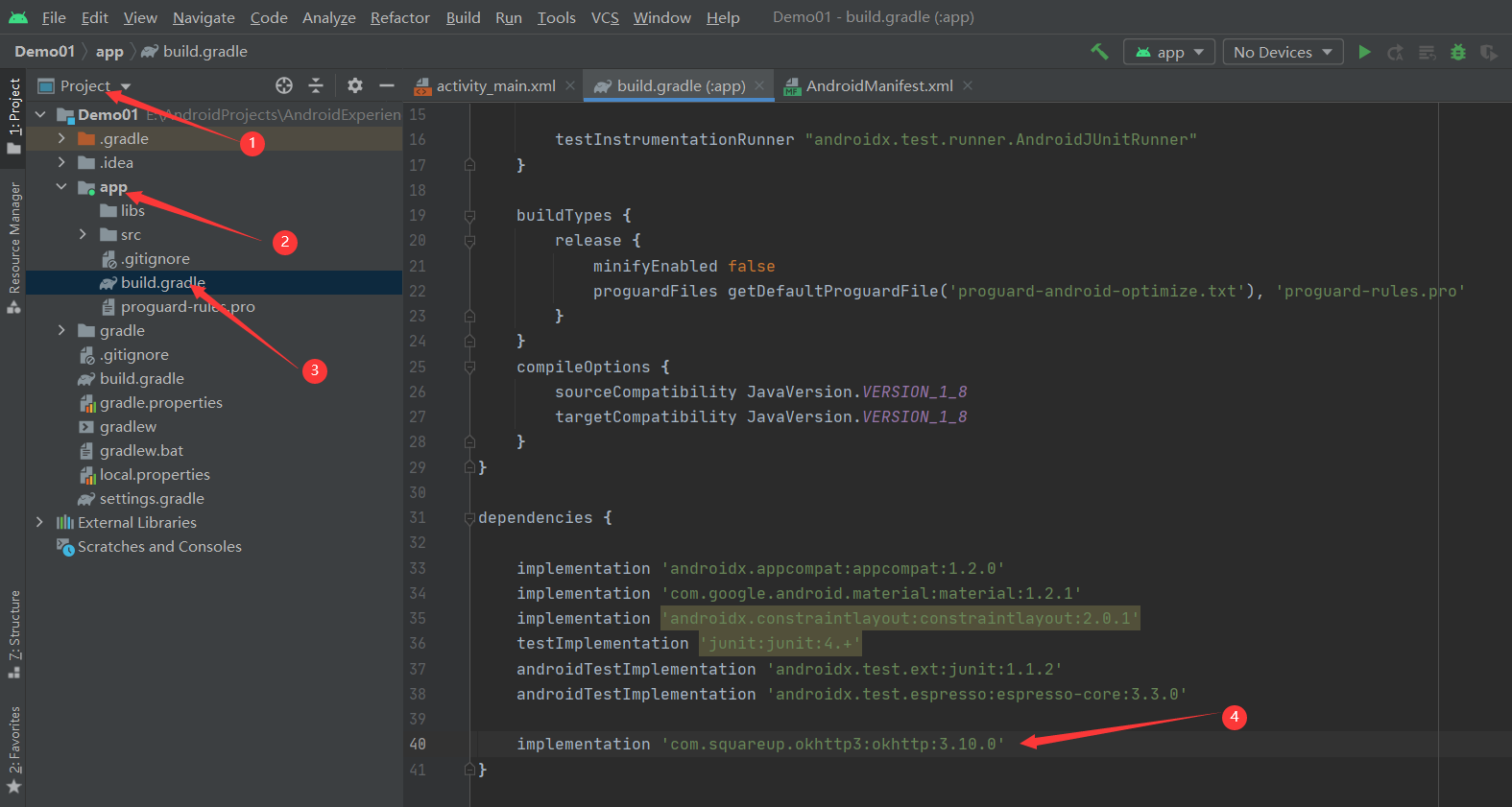The height and width of the screenshot is (807, 1512).
Task: Close the activity_main.xml tab
Action: [570, 85]
